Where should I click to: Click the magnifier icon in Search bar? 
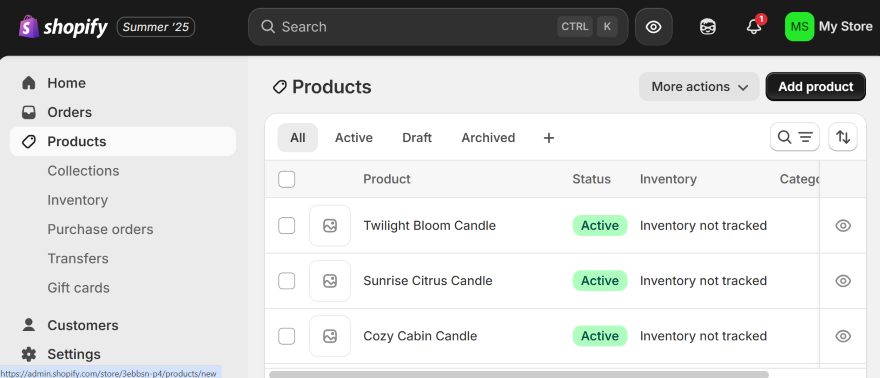coord(268,26)
